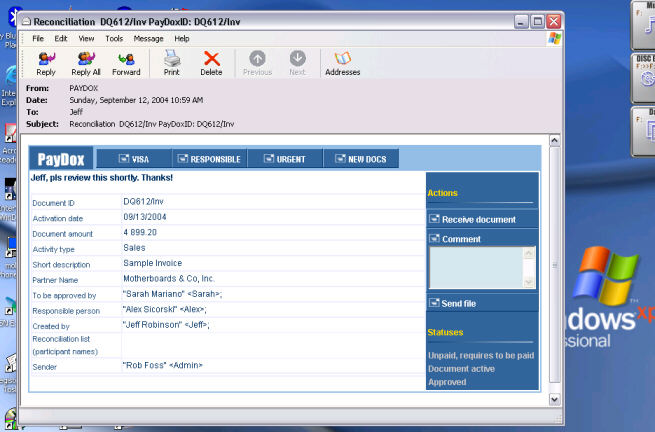This screenshot has width=655, height=432.
Task: Click the Reply toolbar icon
Action: point(46,59)
